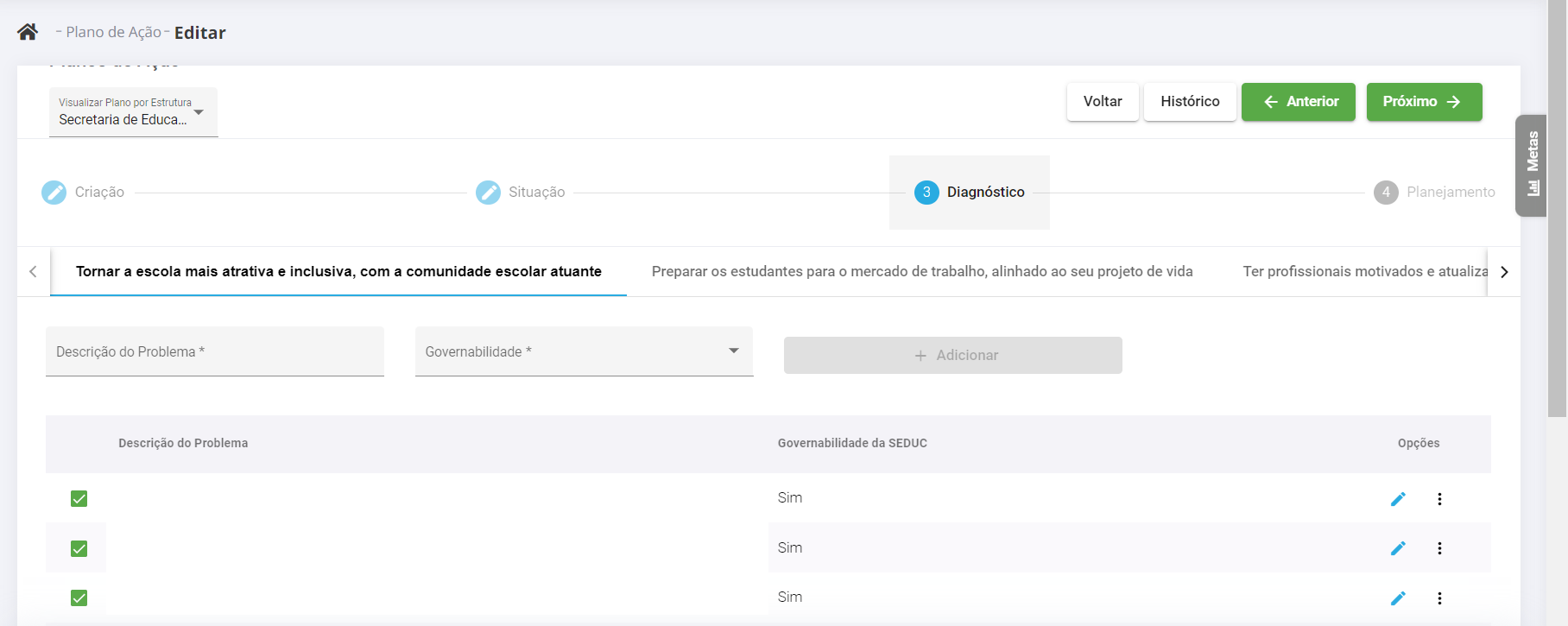1568x626 pixels.
Task: Edit the third problem row
Action: point(1398,598)
